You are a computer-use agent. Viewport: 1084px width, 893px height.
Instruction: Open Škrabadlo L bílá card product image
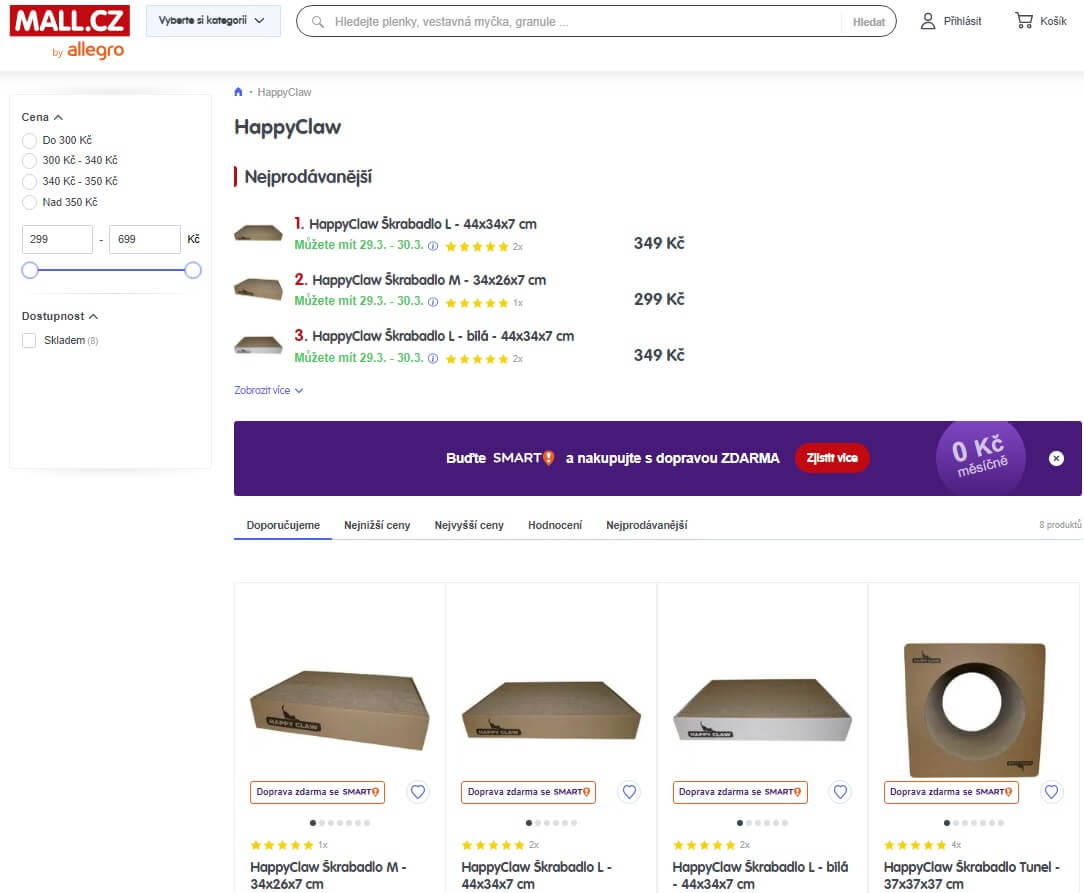[763, 710]
